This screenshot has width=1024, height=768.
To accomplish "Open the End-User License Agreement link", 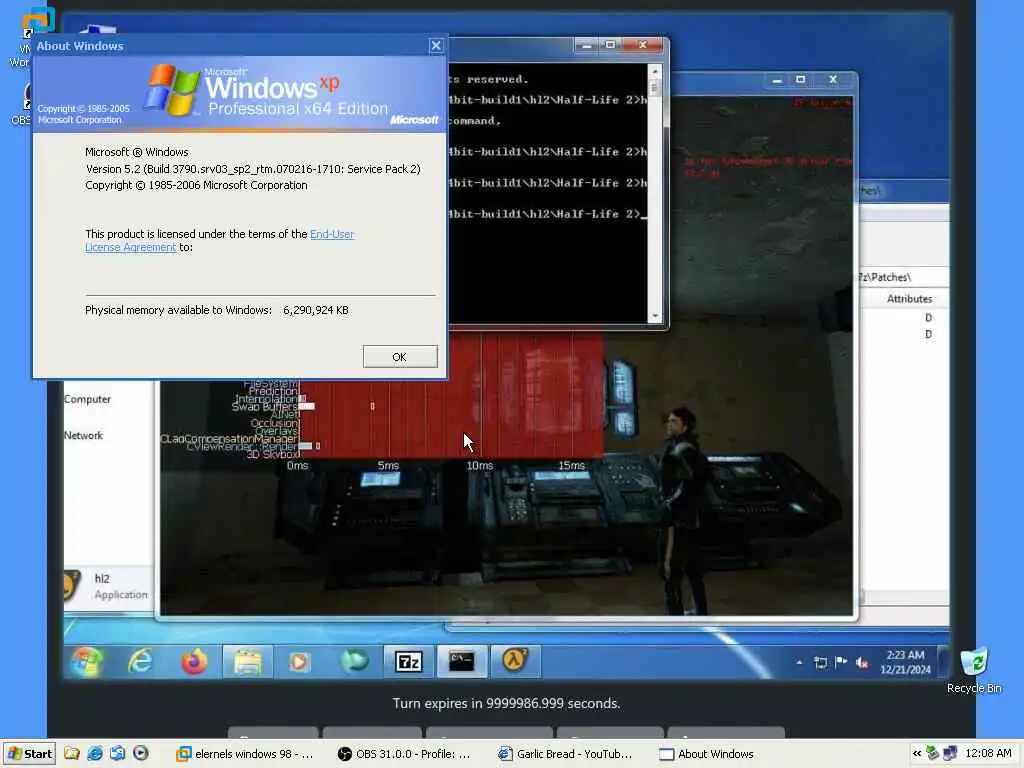I will (x=219, y=240).
